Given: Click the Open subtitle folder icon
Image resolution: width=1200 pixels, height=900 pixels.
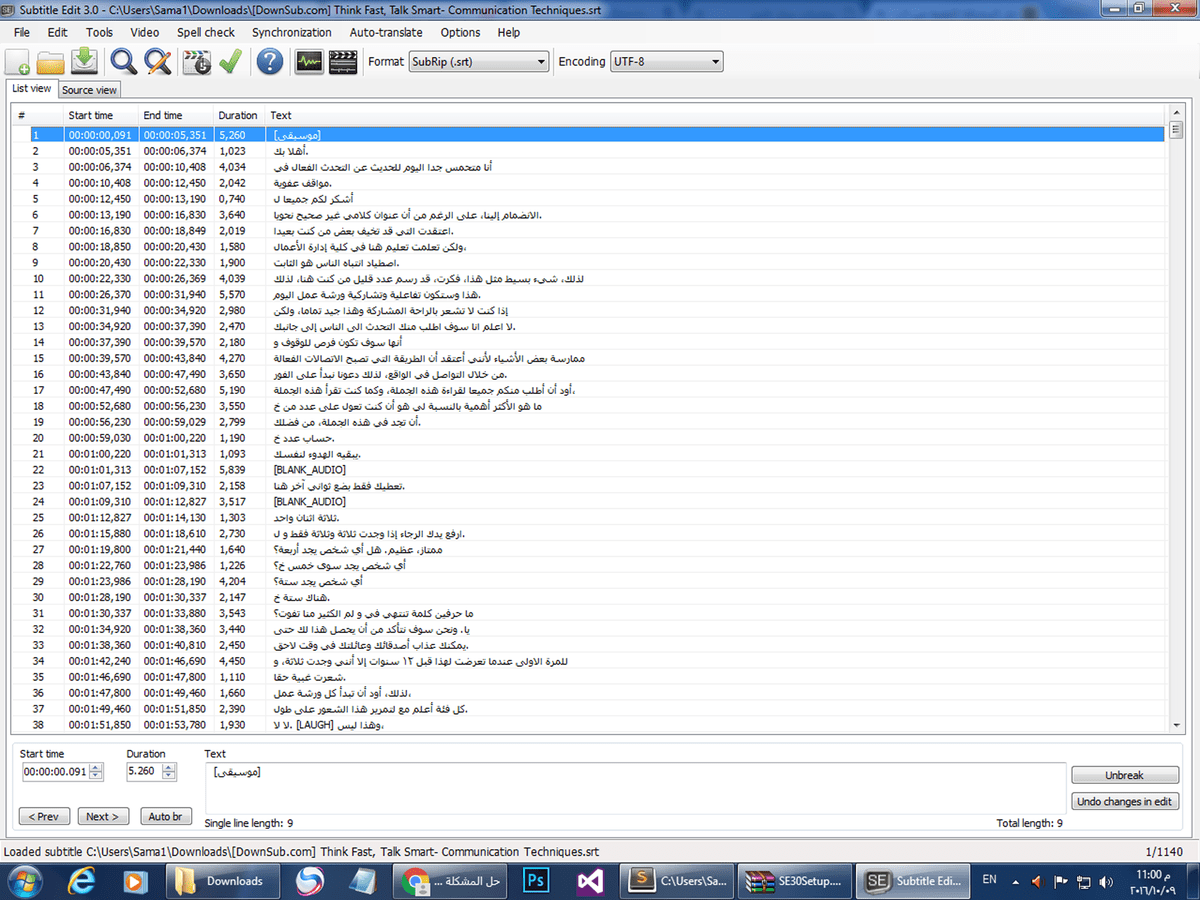Looking at the screenshot, I should coord(51,62).
